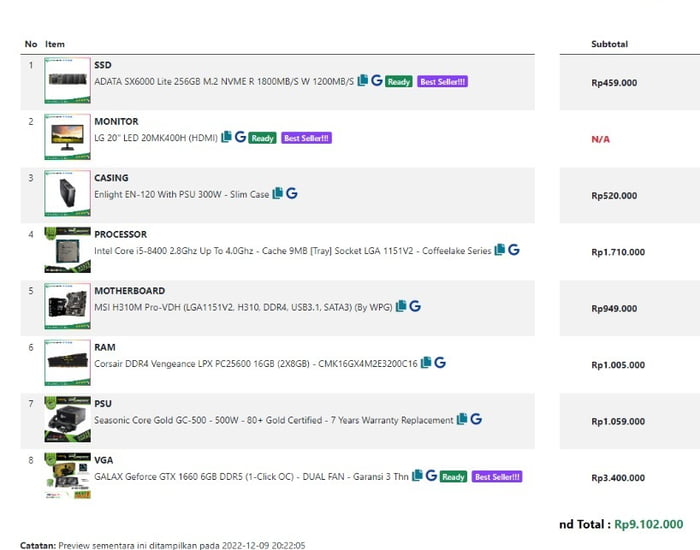Click the No column header
700x550 pixels.
point(31,44)
